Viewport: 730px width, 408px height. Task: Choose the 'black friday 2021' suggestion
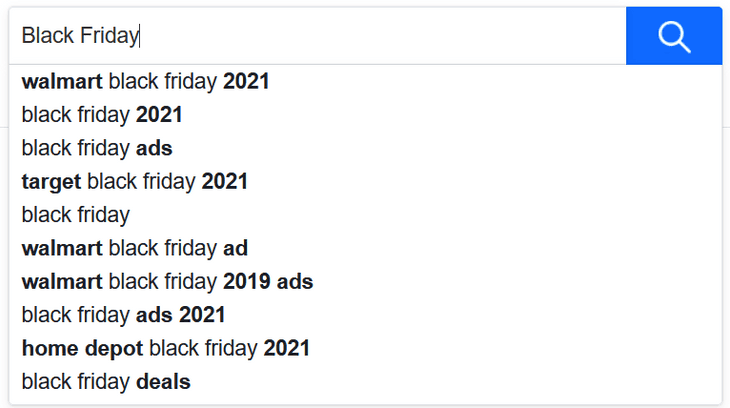pos(102,115)
